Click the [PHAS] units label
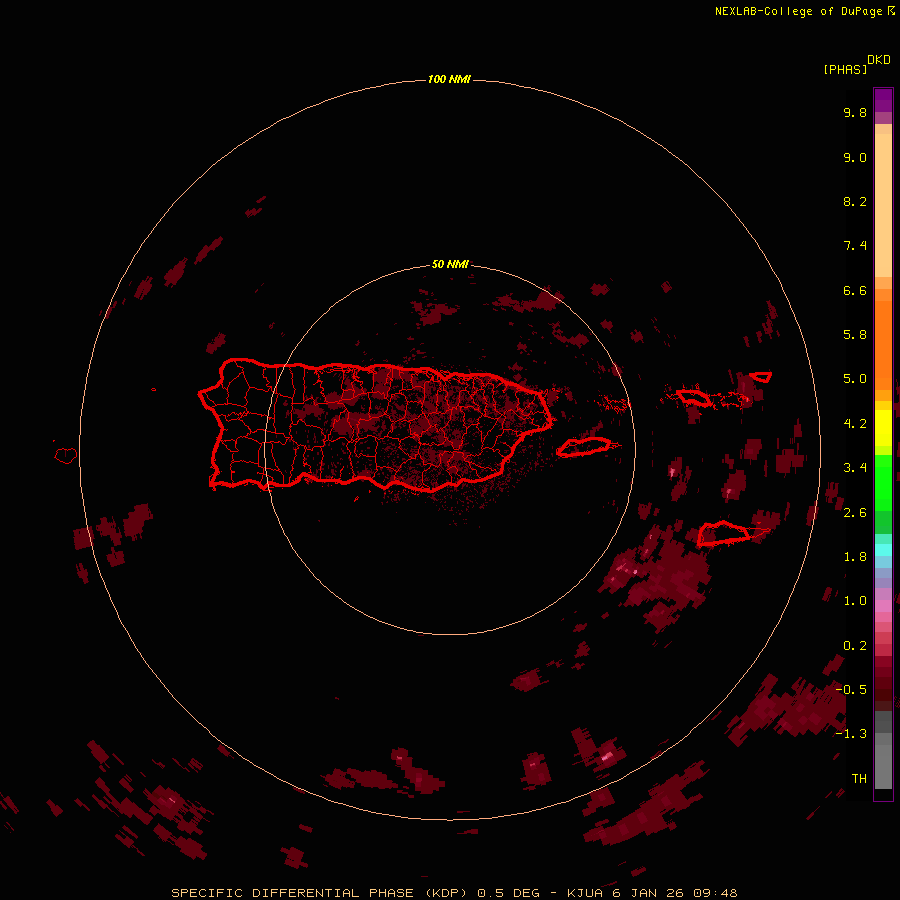Image resolution: width=900 pixels, height=900 pixels. [x=845, y=70]
